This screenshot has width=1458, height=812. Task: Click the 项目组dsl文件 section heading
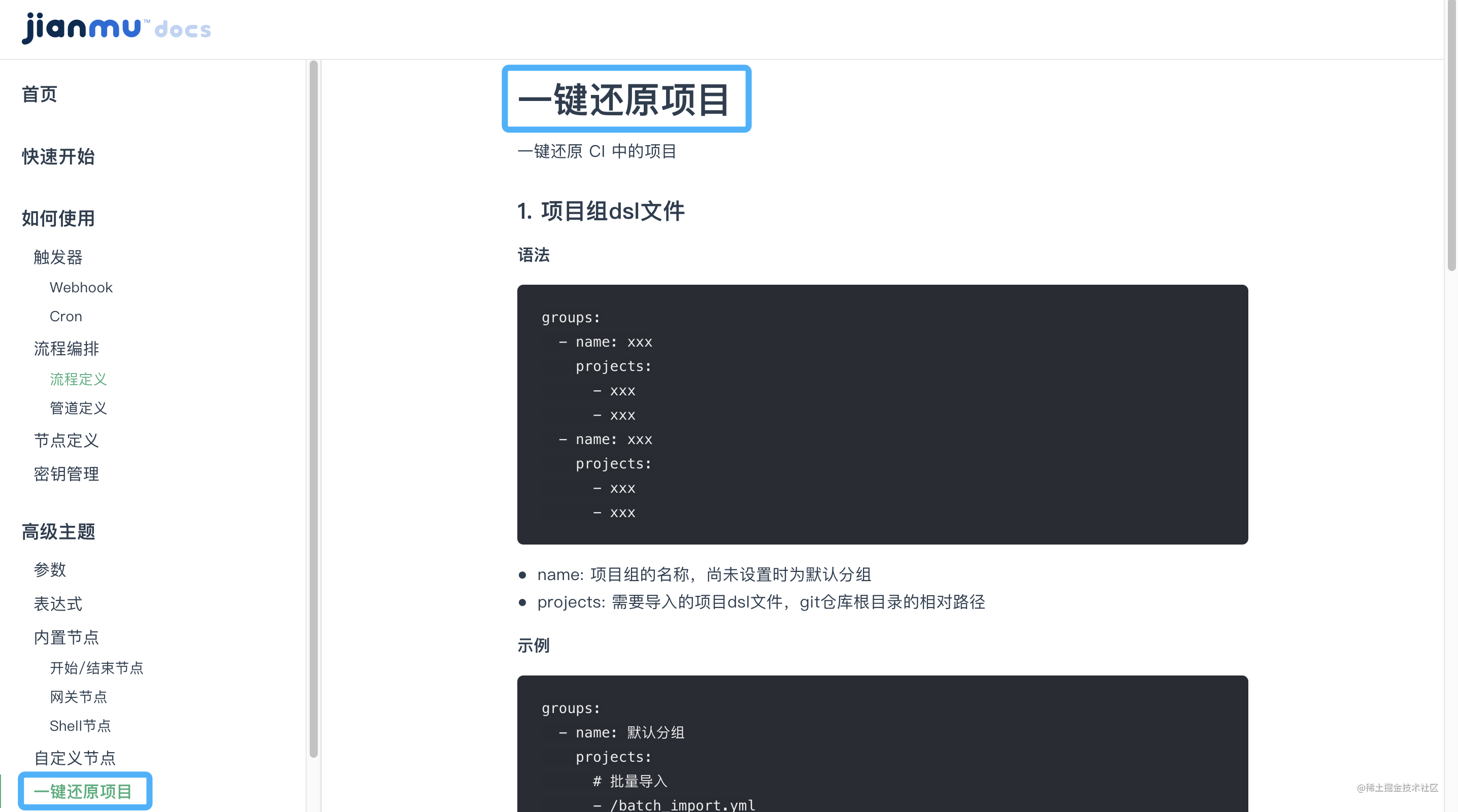tap(601, 211)
